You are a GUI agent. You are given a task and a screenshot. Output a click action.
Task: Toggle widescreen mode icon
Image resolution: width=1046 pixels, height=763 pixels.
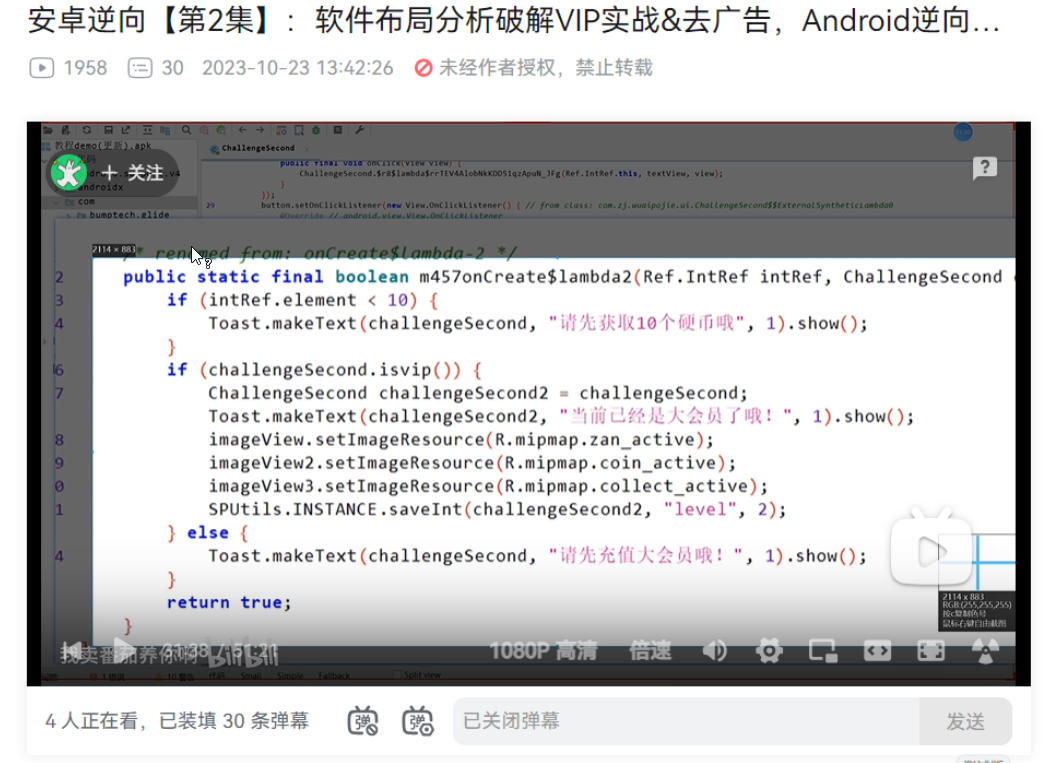877,650
